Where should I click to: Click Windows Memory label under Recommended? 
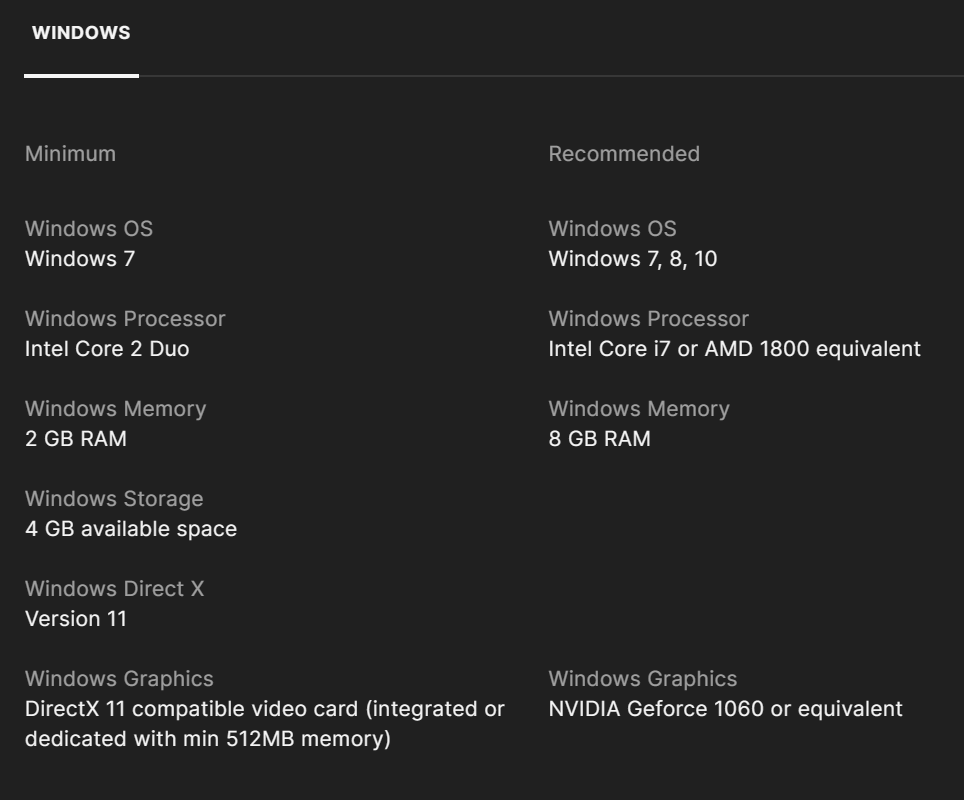(x=638, y=409)
